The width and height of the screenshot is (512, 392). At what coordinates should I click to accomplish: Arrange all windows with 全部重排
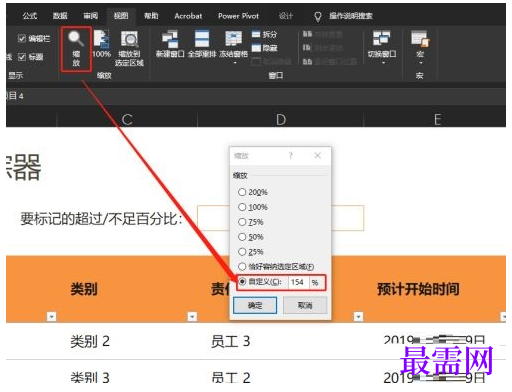(202, 44)
